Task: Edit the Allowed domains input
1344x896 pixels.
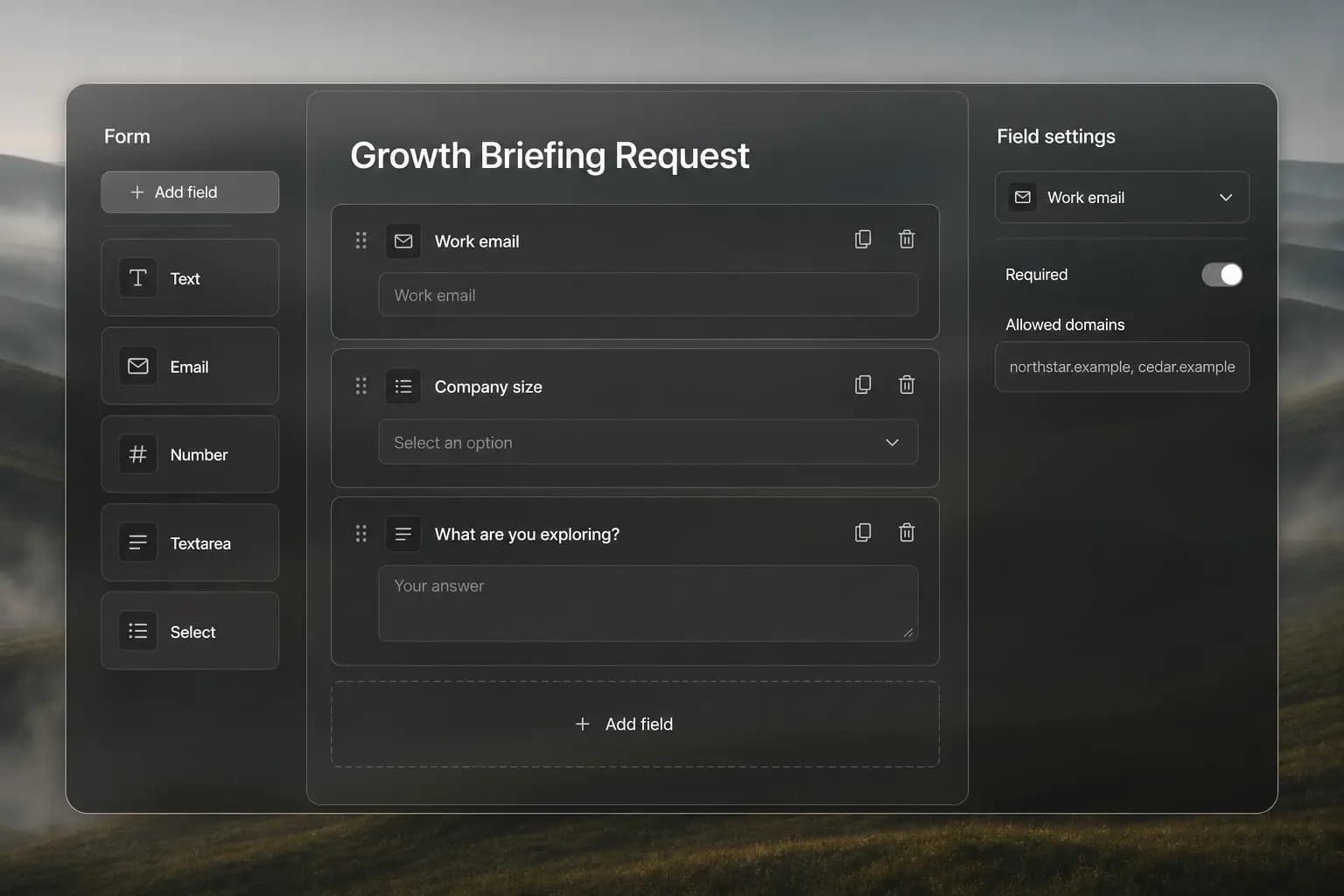Action: point(1122,367)
